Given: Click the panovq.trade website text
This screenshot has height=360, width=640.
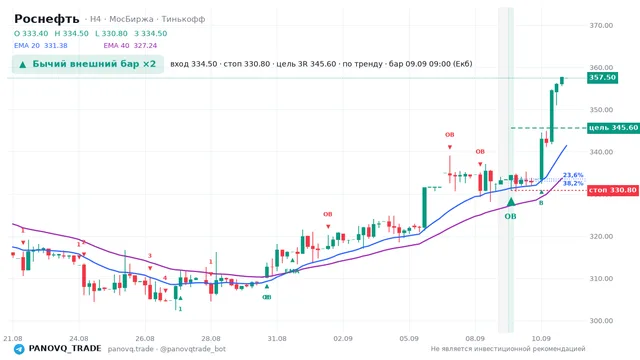Looking at the screenshot, I should tap(131, 349).
